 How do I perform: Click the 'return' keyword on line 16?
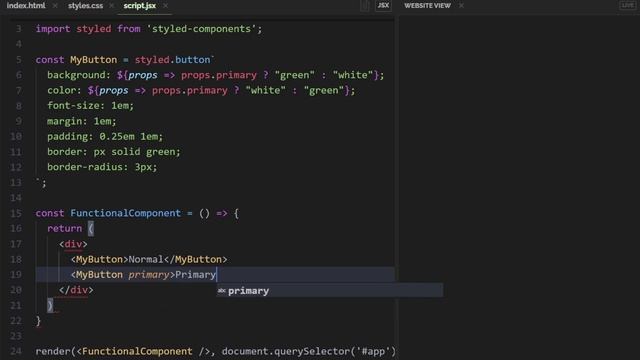(64, 229)
